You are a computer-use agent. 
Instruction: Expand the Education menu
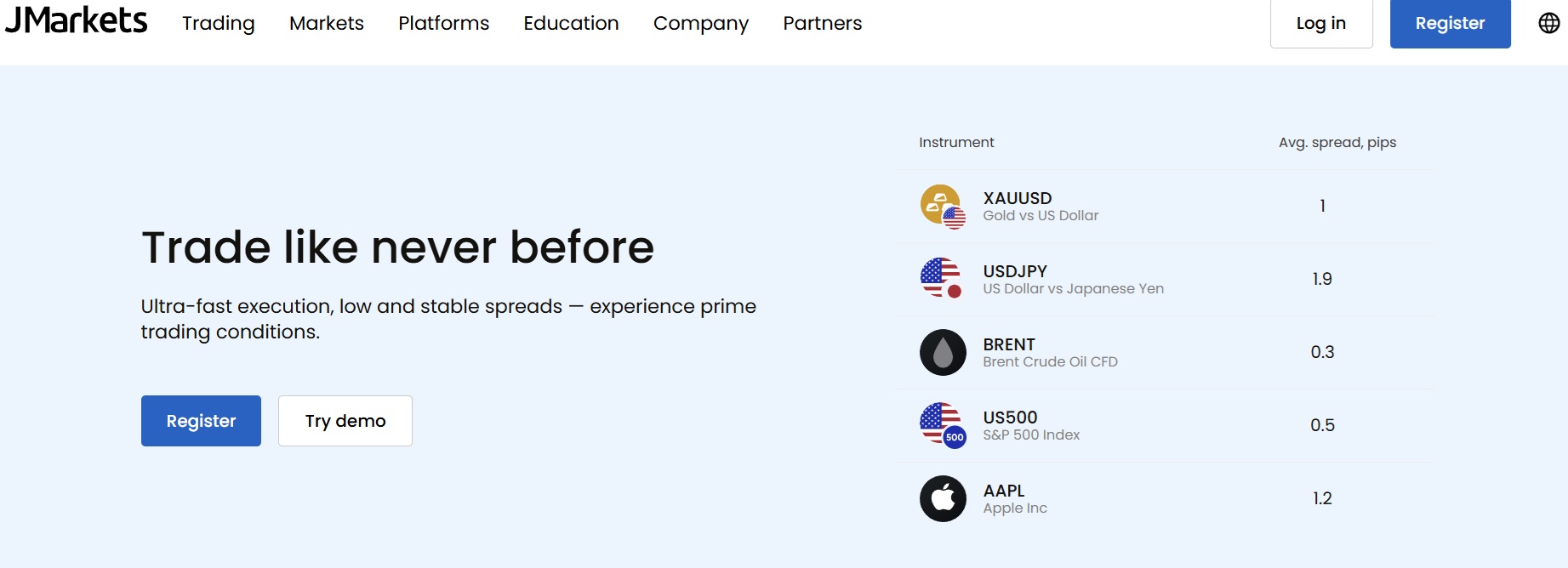click(571, 23)
